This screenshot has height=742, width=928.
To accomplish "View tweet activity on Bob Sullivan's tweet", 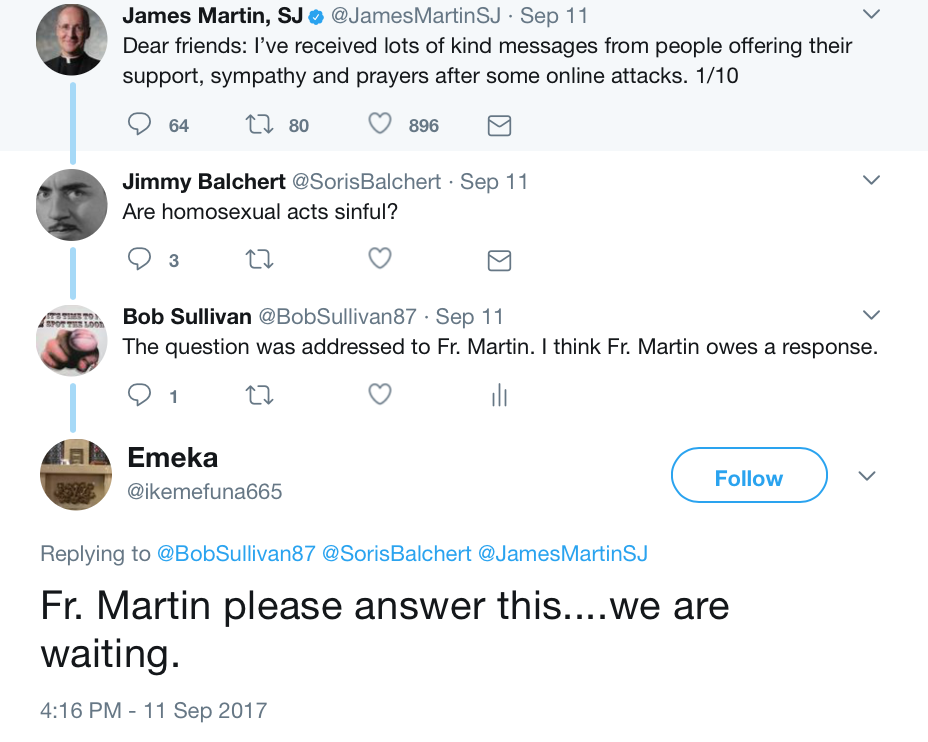I will [500, 395].
